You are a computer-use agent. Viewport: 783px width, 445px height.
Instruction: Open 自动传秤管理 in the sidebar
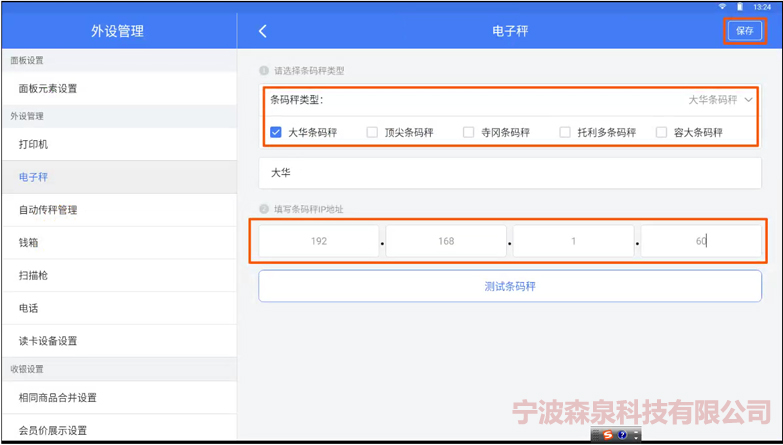click(48, 210)
